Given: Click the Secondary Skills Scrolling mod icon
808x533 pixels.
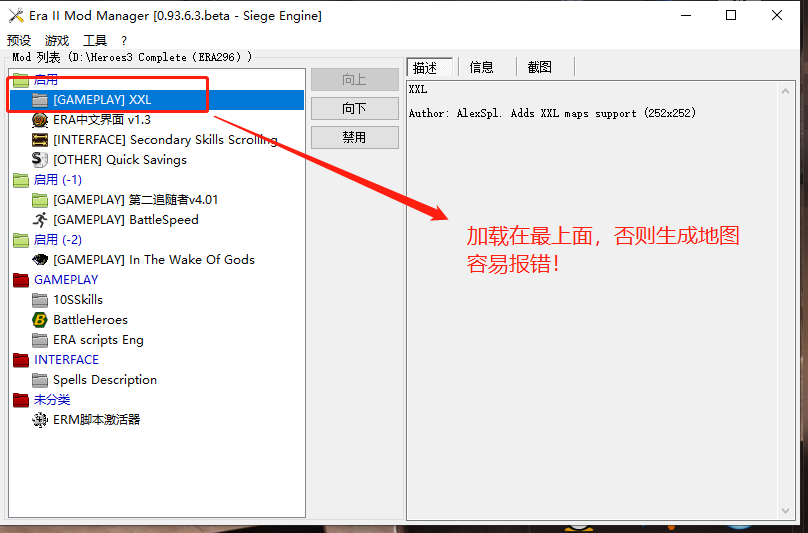Looking at the screenshot, I should click(x=40, y=140).
